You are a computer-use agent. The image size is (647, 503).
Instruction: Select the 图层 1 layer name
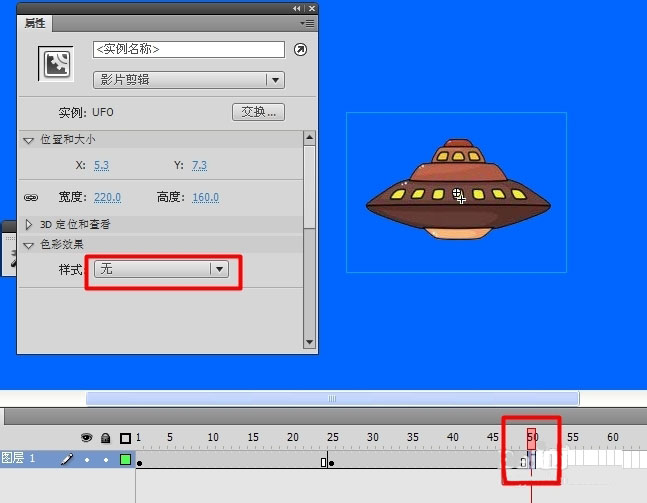tap(18, 458)
